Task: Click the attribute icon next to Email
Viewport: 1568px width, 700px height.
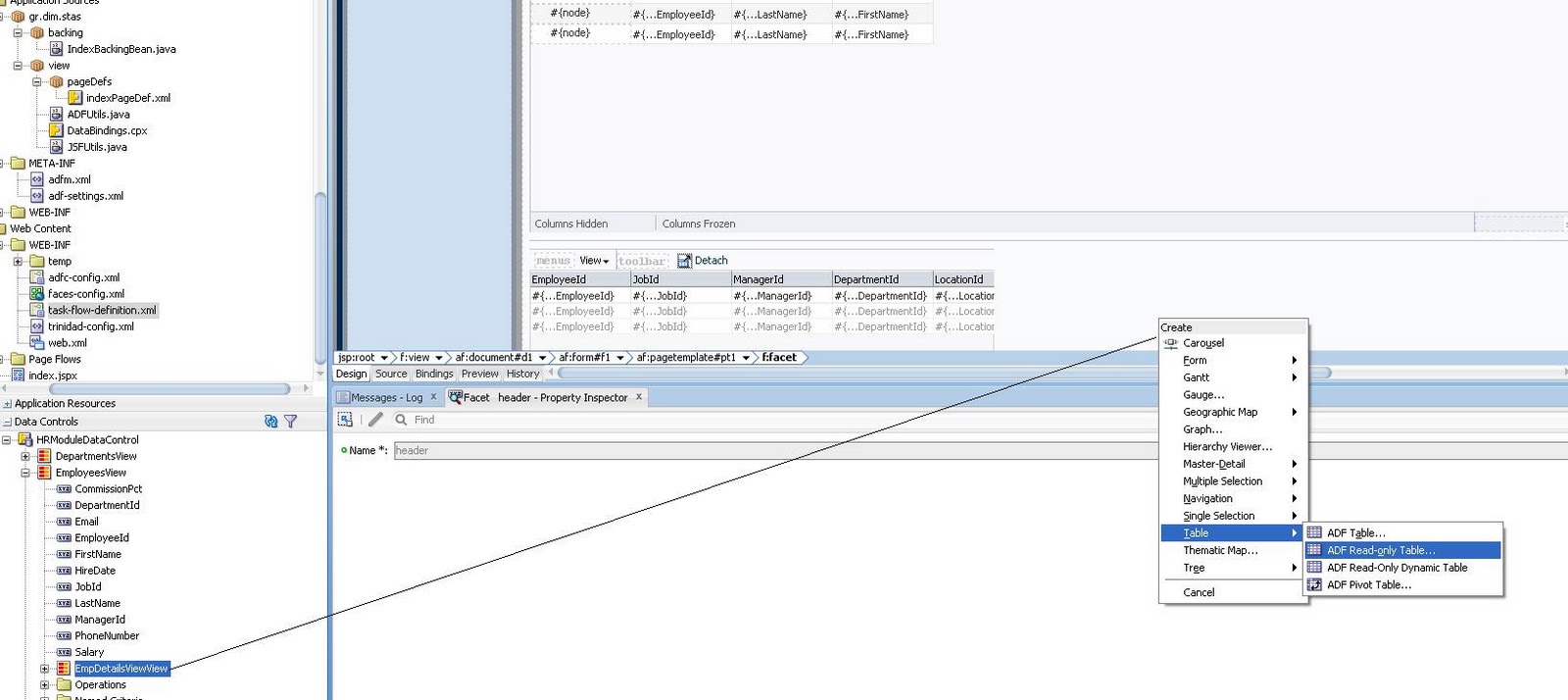Action: point(64,522)
